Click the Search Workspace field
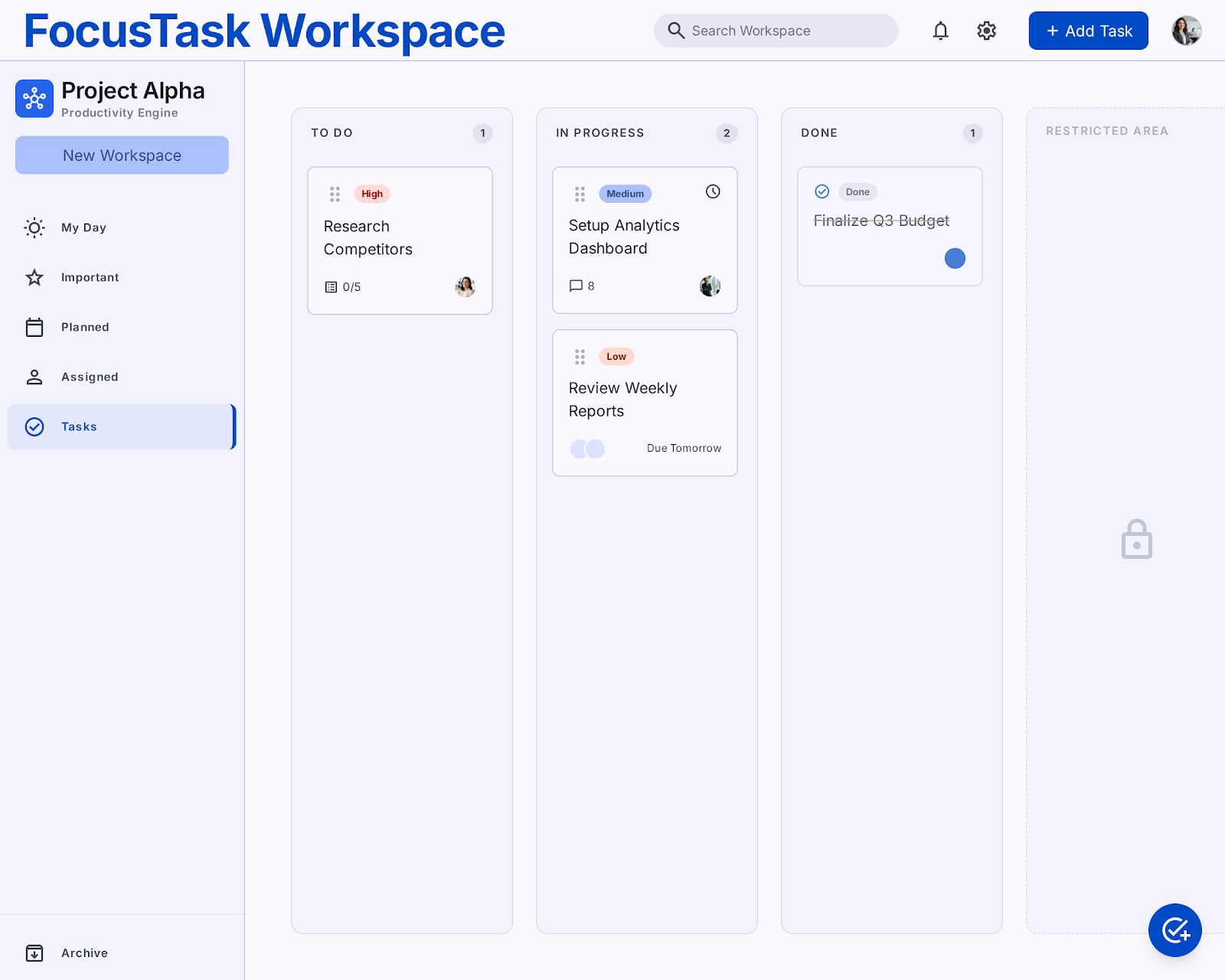Screen dimensions: 1225x980 point(776,31)
